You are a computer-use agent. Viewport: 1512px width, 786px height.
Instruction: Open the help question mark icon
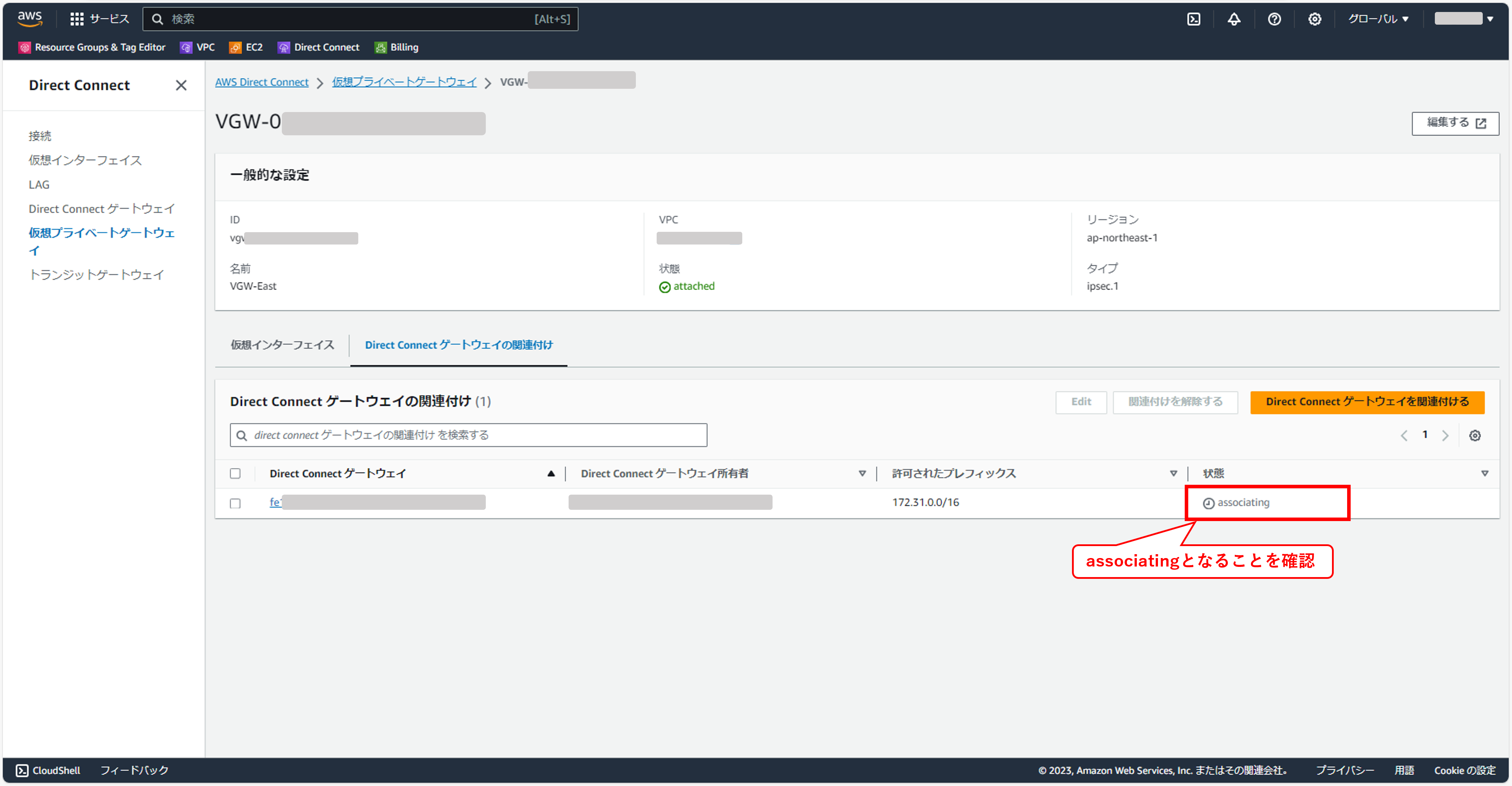tap(1274, 19)
